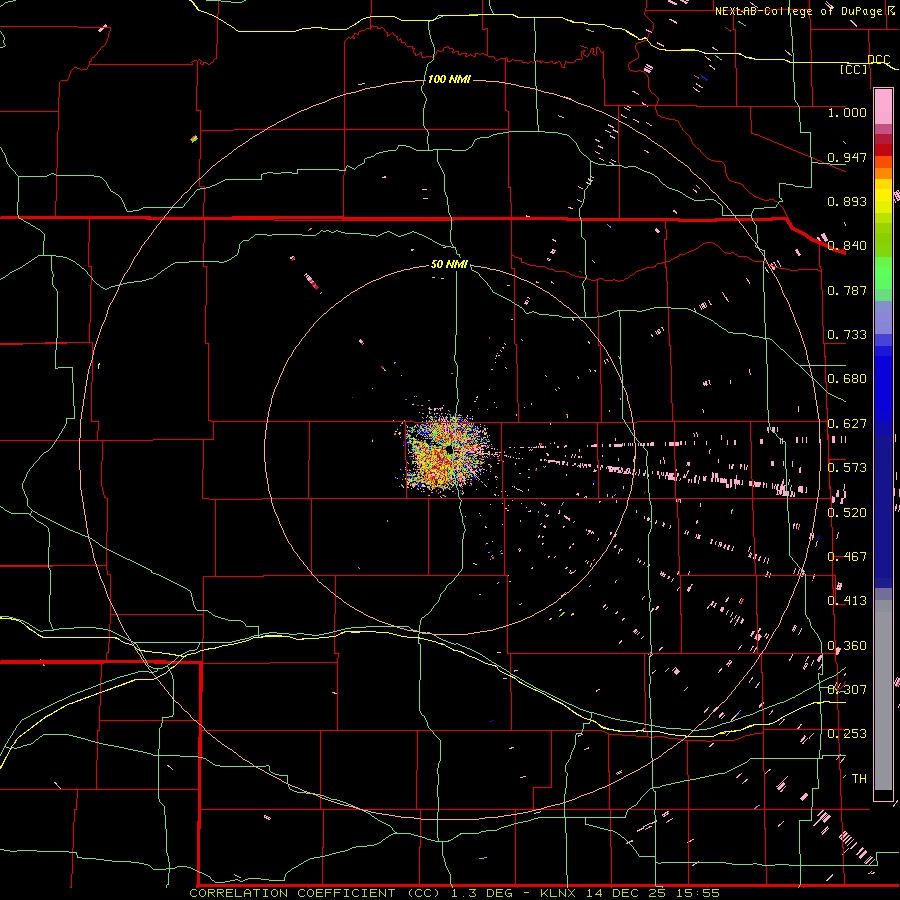Click the 0.413 color scale value
This screenshot has height=900, width=900.
[x=847, y=601]
